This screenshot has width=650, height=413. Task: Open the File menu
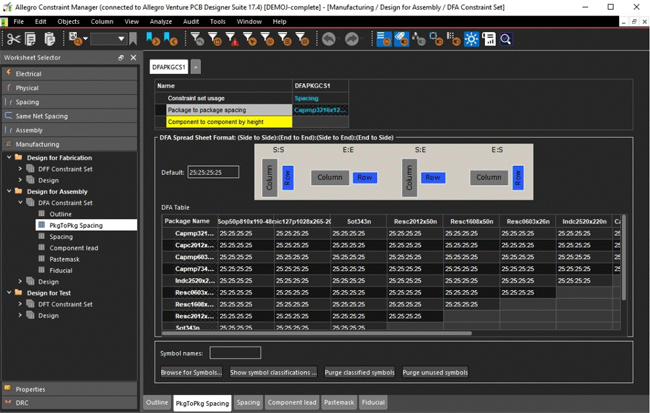tap(18, 22)
